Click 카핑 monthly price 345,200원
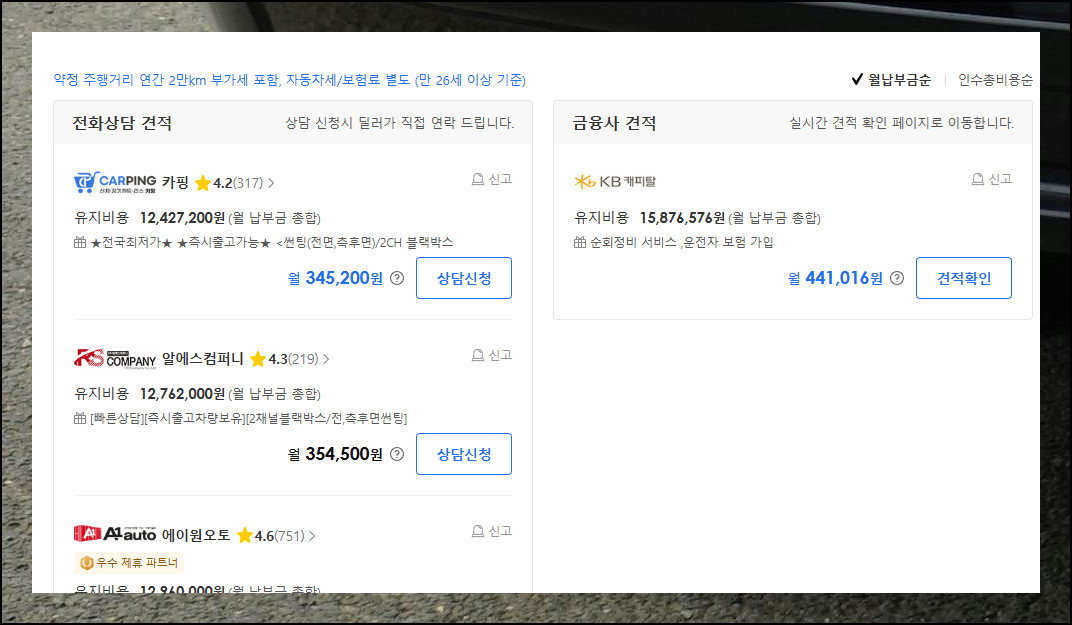 335,278
